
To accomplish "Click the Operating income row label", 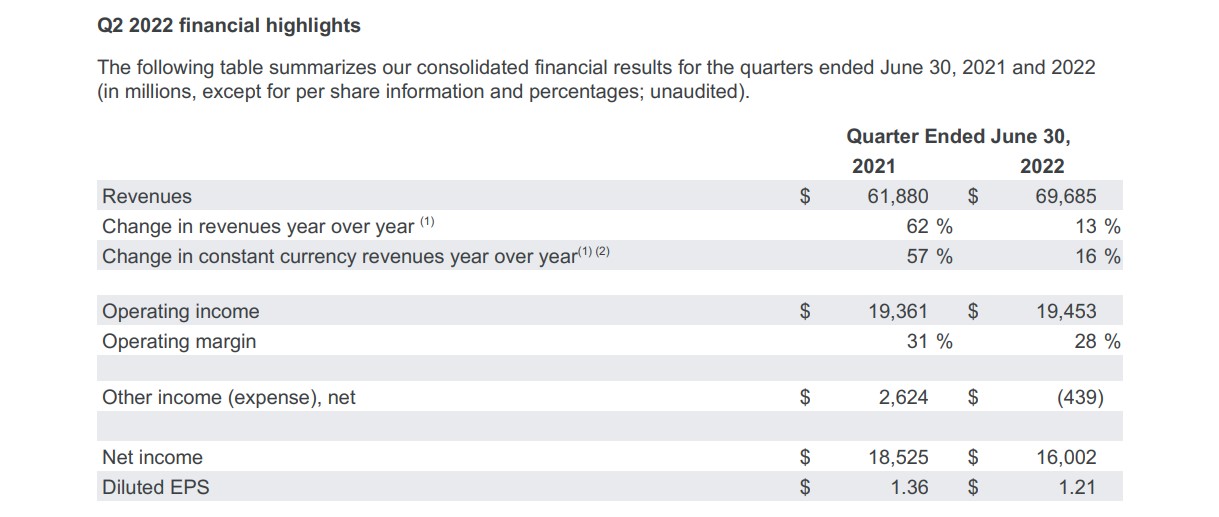I will (x=181, y=311).
